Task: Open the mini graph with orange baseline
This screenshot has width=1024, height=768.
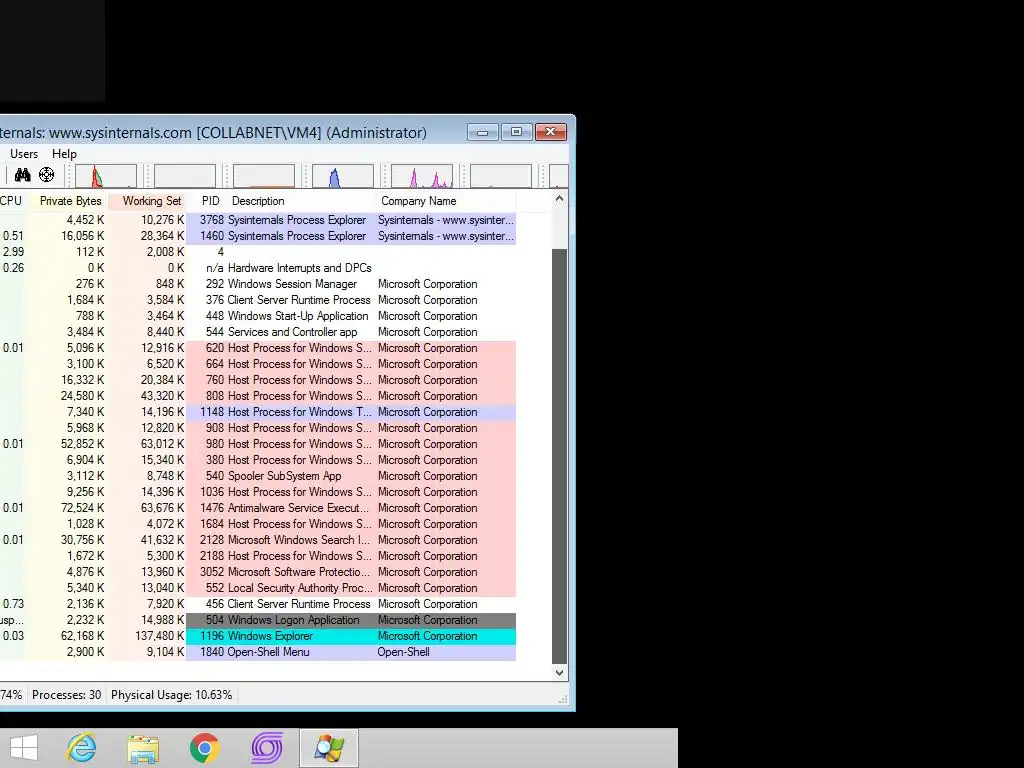Action: pyautogui.click(x=264, y=176)
